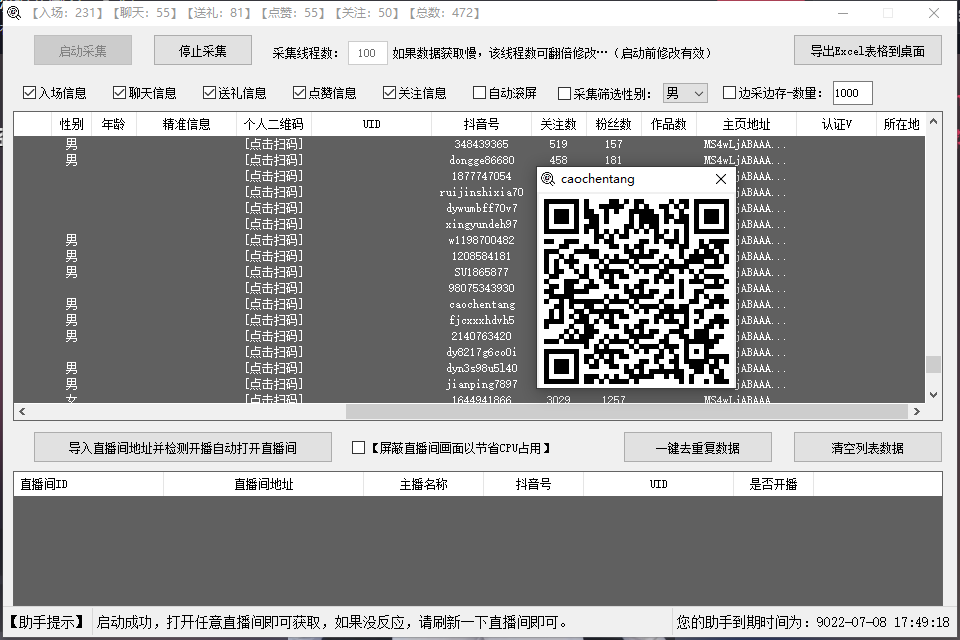Click the 认证V column header

(836, 124)
